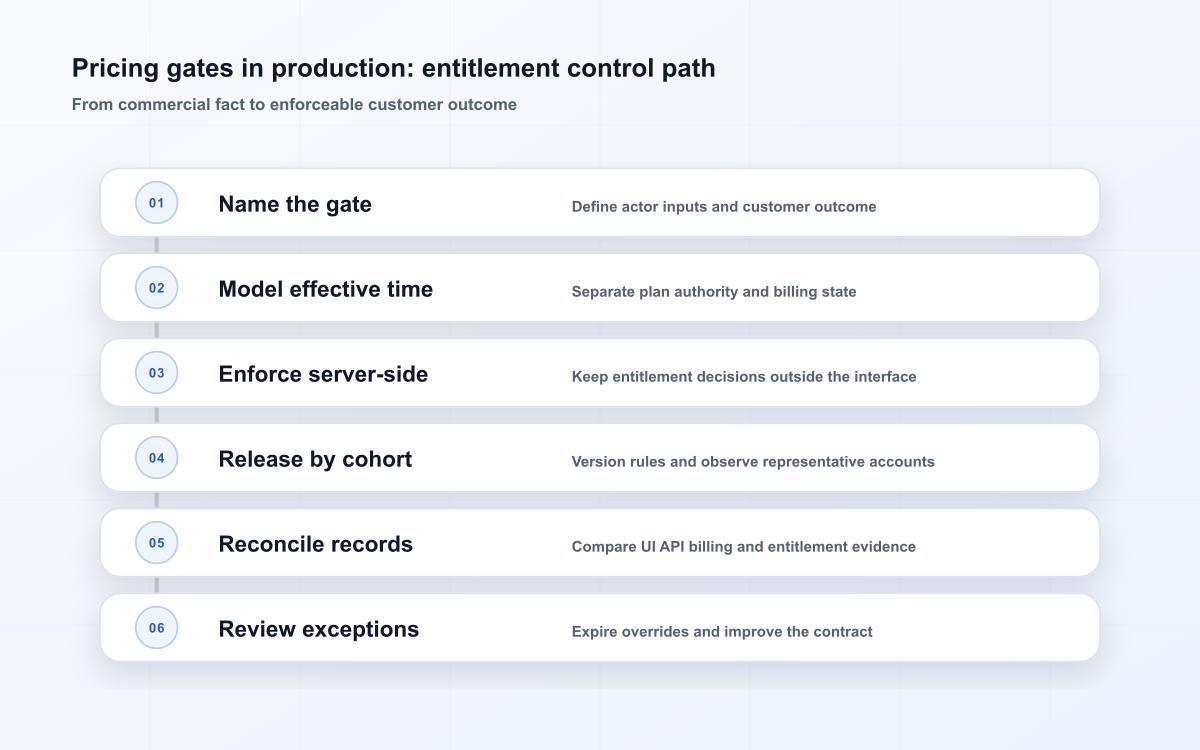Click the 05 step number badge
The height and width of the screenshot is (750, 1200).
(156, 543)
